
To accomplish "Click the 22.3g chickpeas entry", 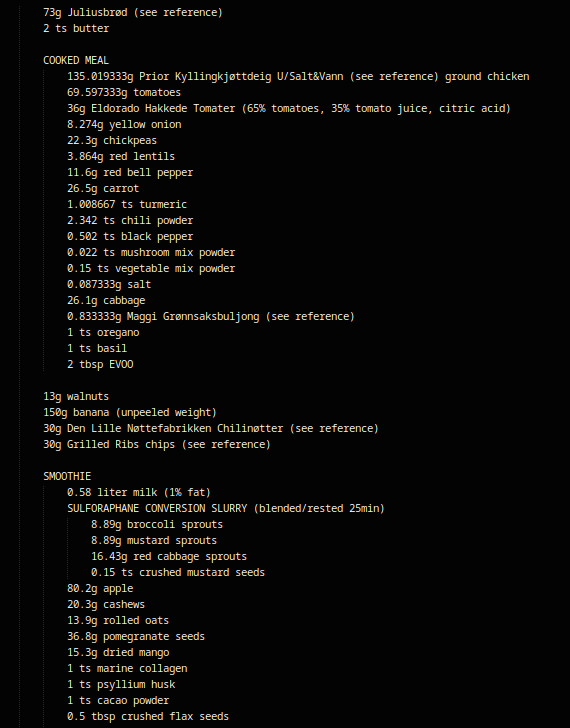I will click(x=112, y=141).
